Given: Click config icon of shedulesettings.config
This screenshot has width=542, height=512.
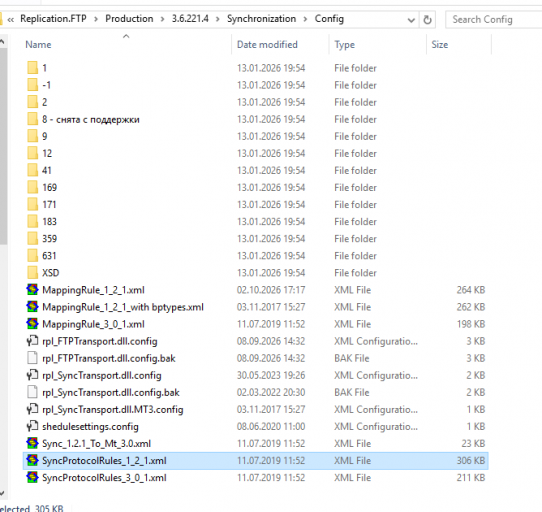Looking at the screenshot, I should pyautogui.click(x=32, y=426).
